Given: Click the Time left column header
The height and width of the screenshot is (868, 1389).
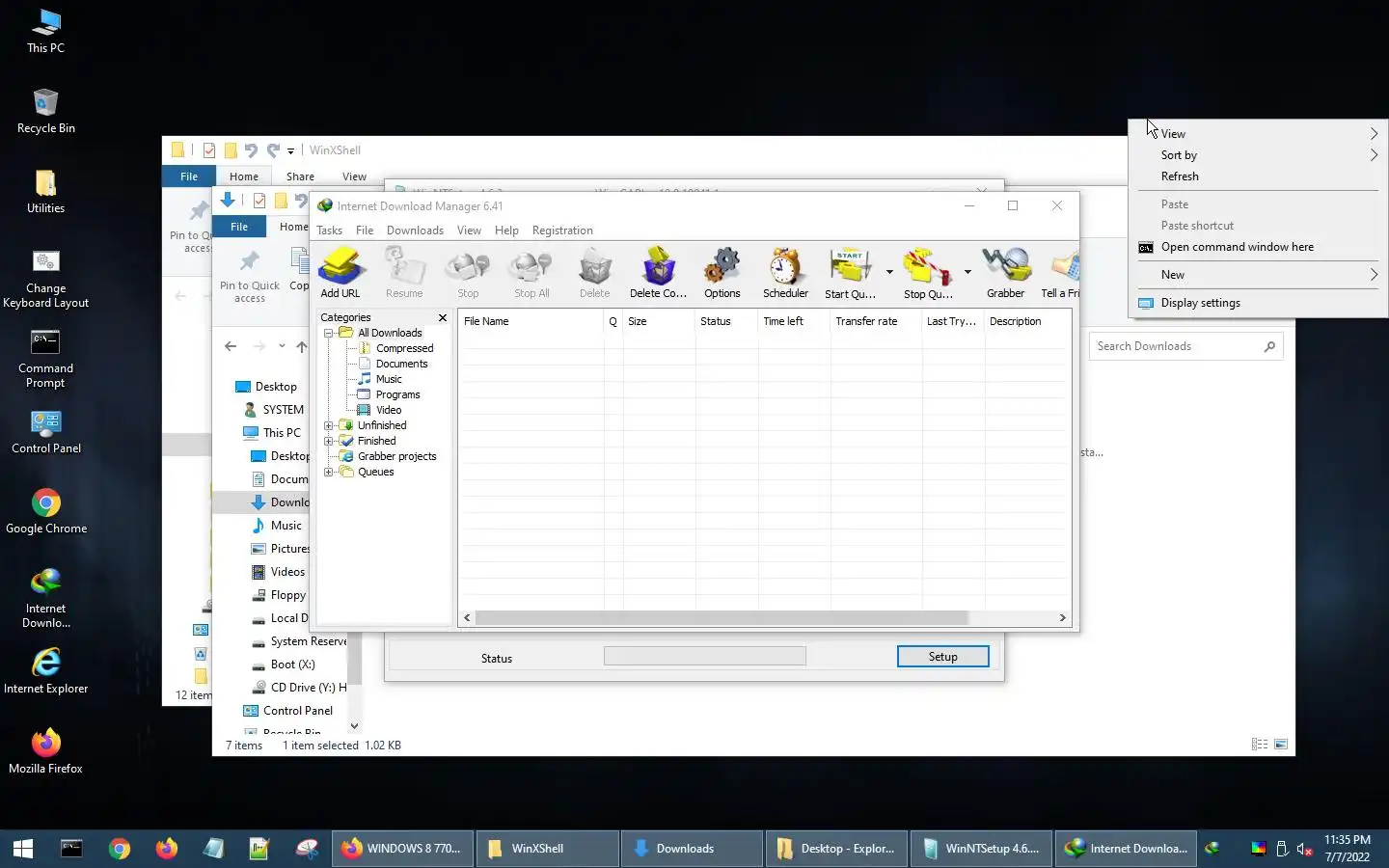Looking at the screenshot, I should point(794,321).
